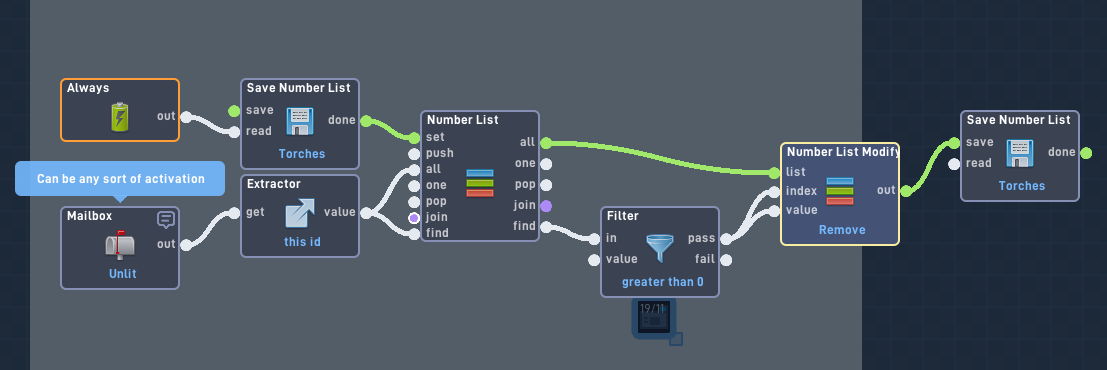The width and height of the screenshot is (1107, 370).
Task: Click the green battery icon in Always node
Action: click(120, 117)
